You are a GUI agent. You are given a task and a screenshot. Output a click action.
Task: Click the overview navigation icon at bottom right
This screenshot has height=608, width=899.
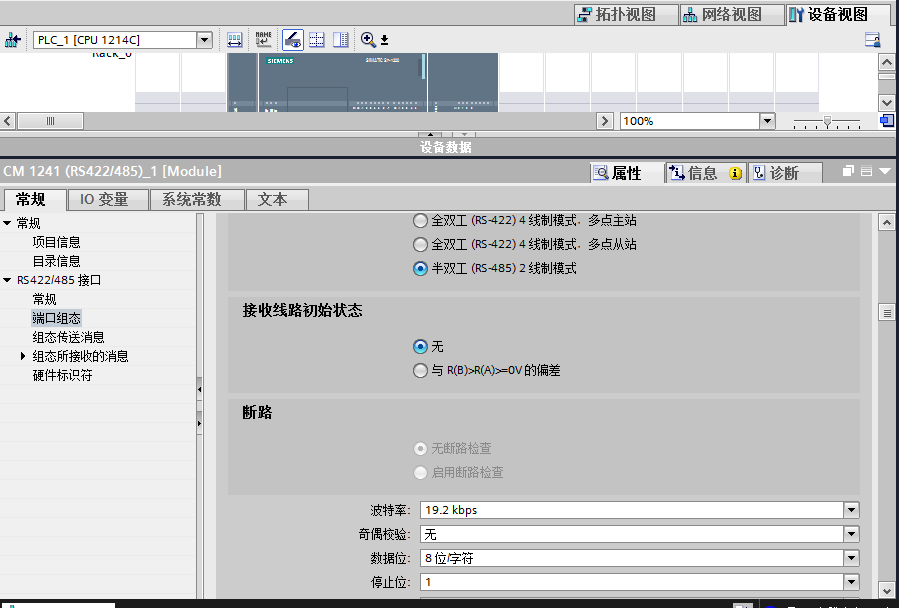click(886, 121)
